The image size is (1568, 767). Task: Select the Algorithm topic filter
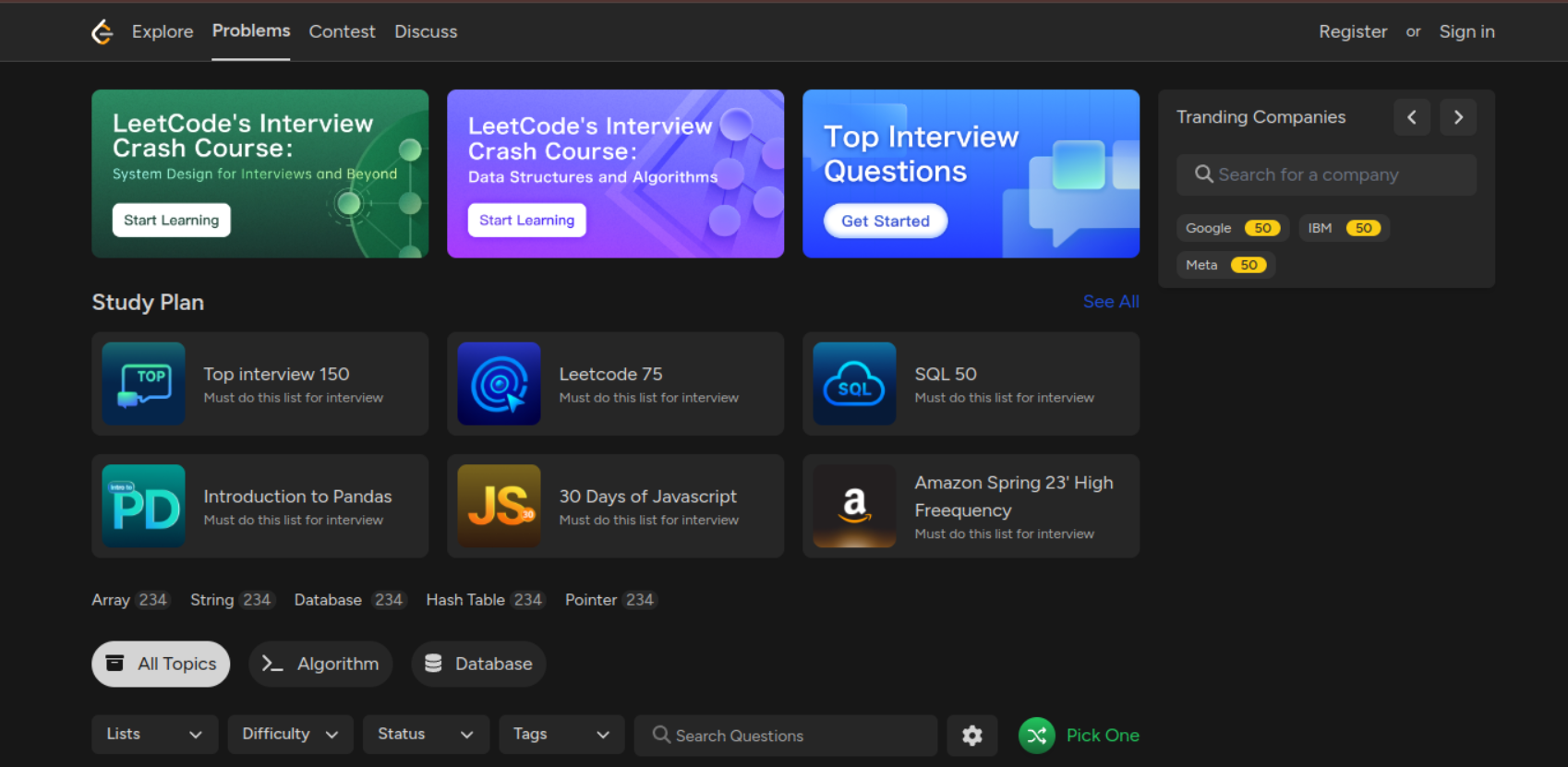click(320, 664)
